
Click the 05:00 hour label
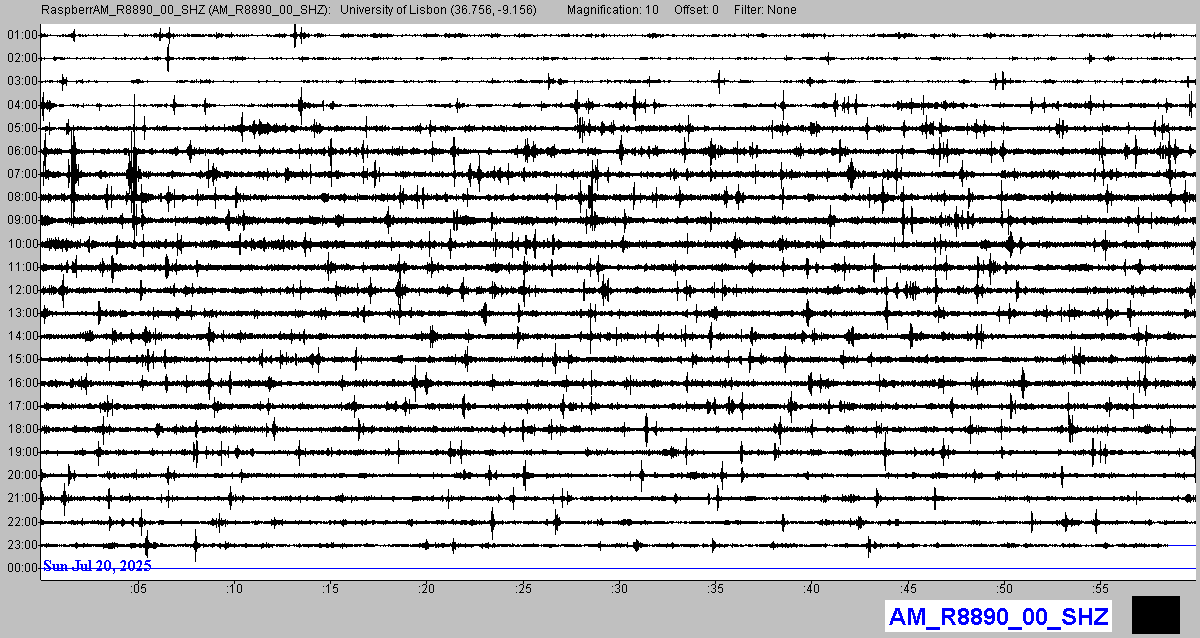[x=22, y=128]
